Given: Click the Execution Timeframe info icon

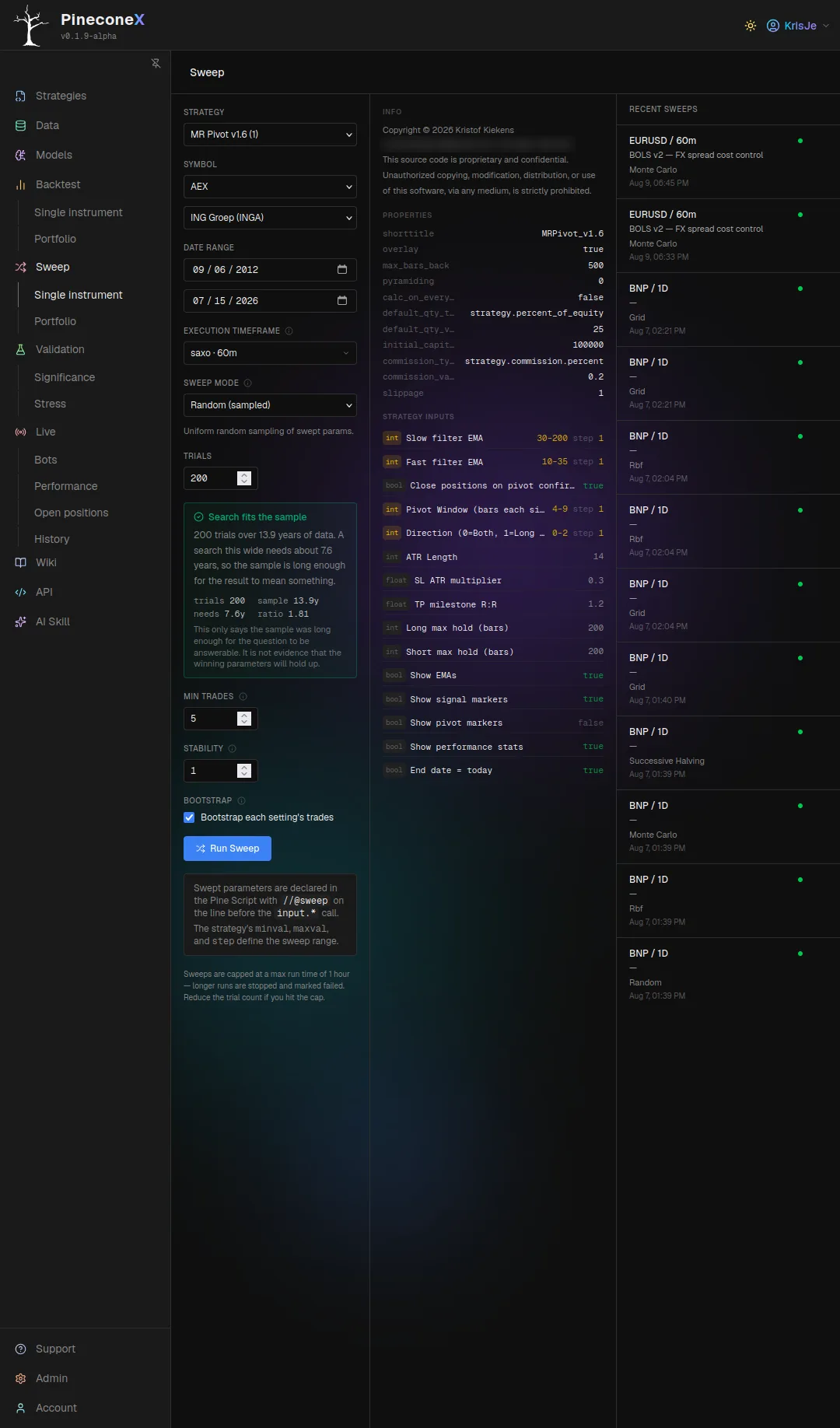Looking at the screenshot, I should point(289,331).
